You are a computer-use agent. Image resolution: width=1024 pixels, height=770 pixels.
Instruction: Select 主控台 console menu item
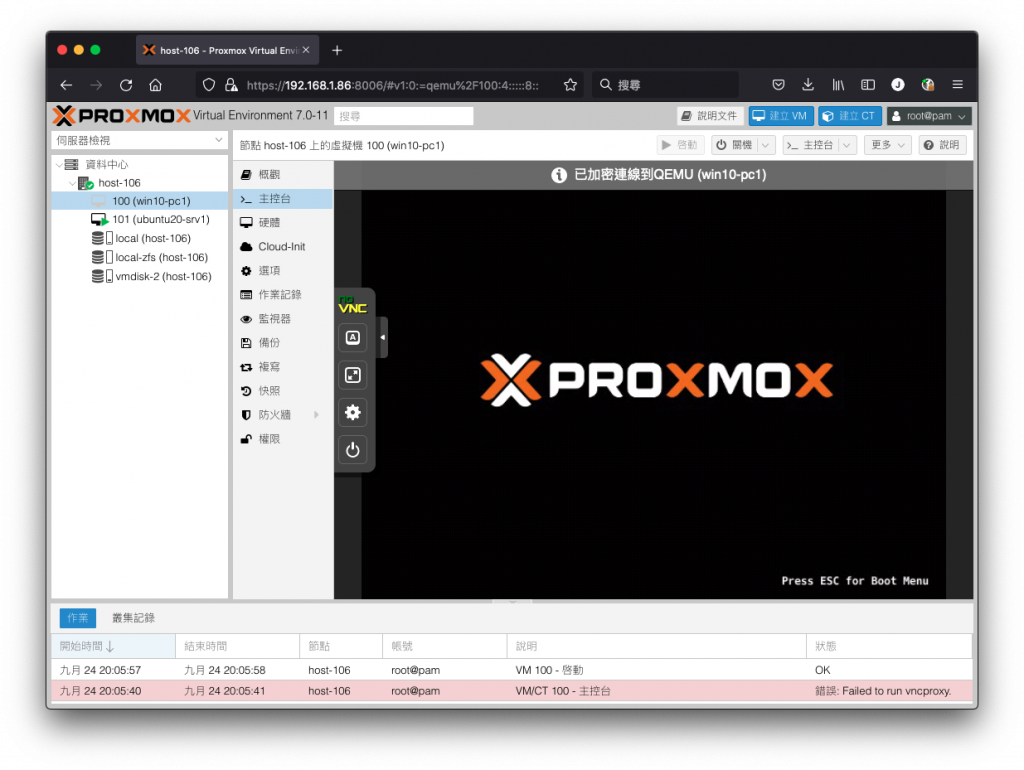tap(283, 199)
